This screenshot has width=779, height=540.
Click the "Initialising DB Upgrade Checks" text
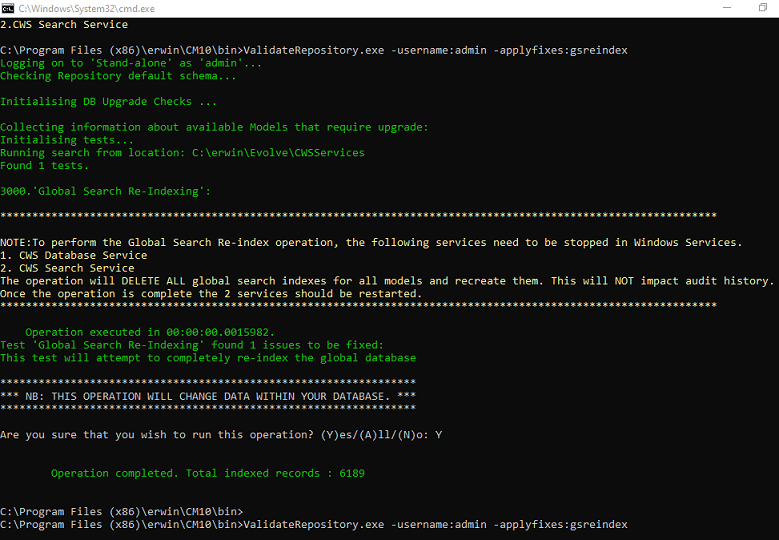108,102
